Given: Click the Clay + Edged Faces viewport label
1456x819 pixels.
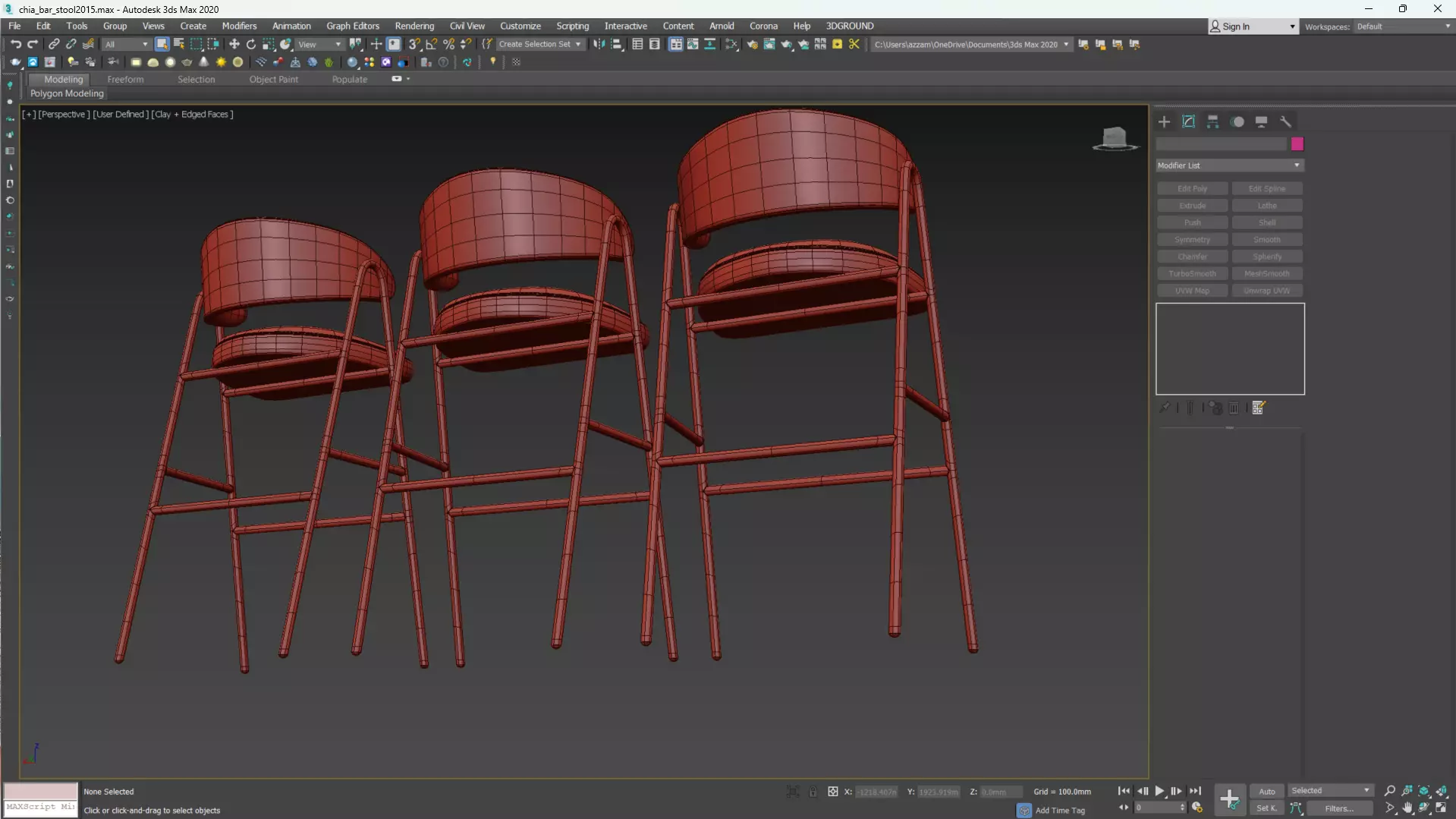Looking at the screenshot, I should (x=192, y=114).
